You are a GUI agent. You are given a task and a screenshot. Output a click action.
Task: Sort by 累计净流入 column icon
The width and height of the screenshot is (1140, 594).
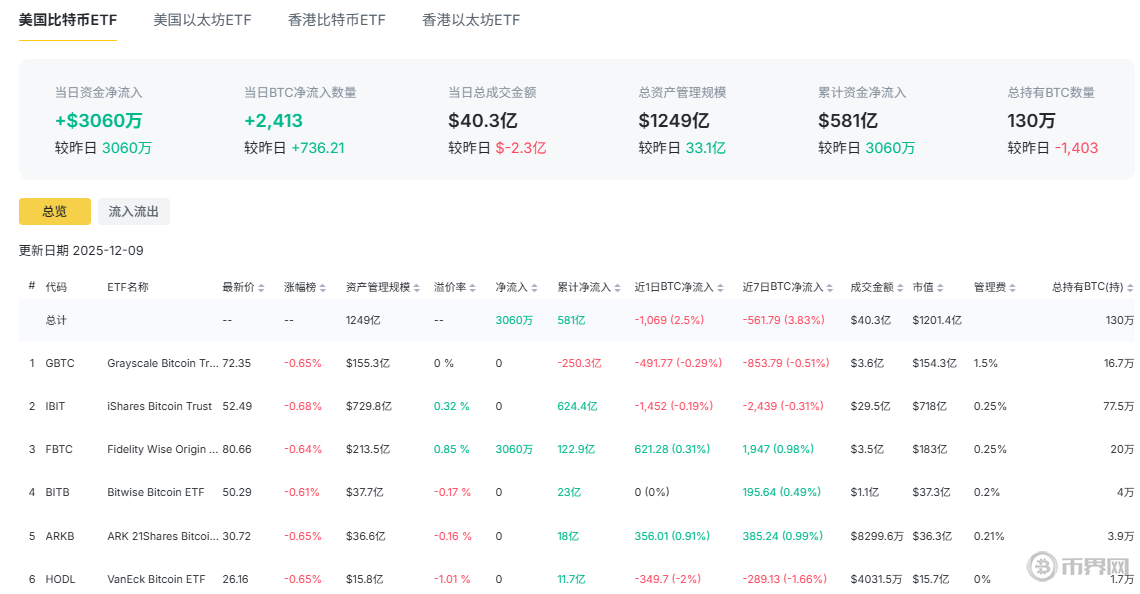618,288
